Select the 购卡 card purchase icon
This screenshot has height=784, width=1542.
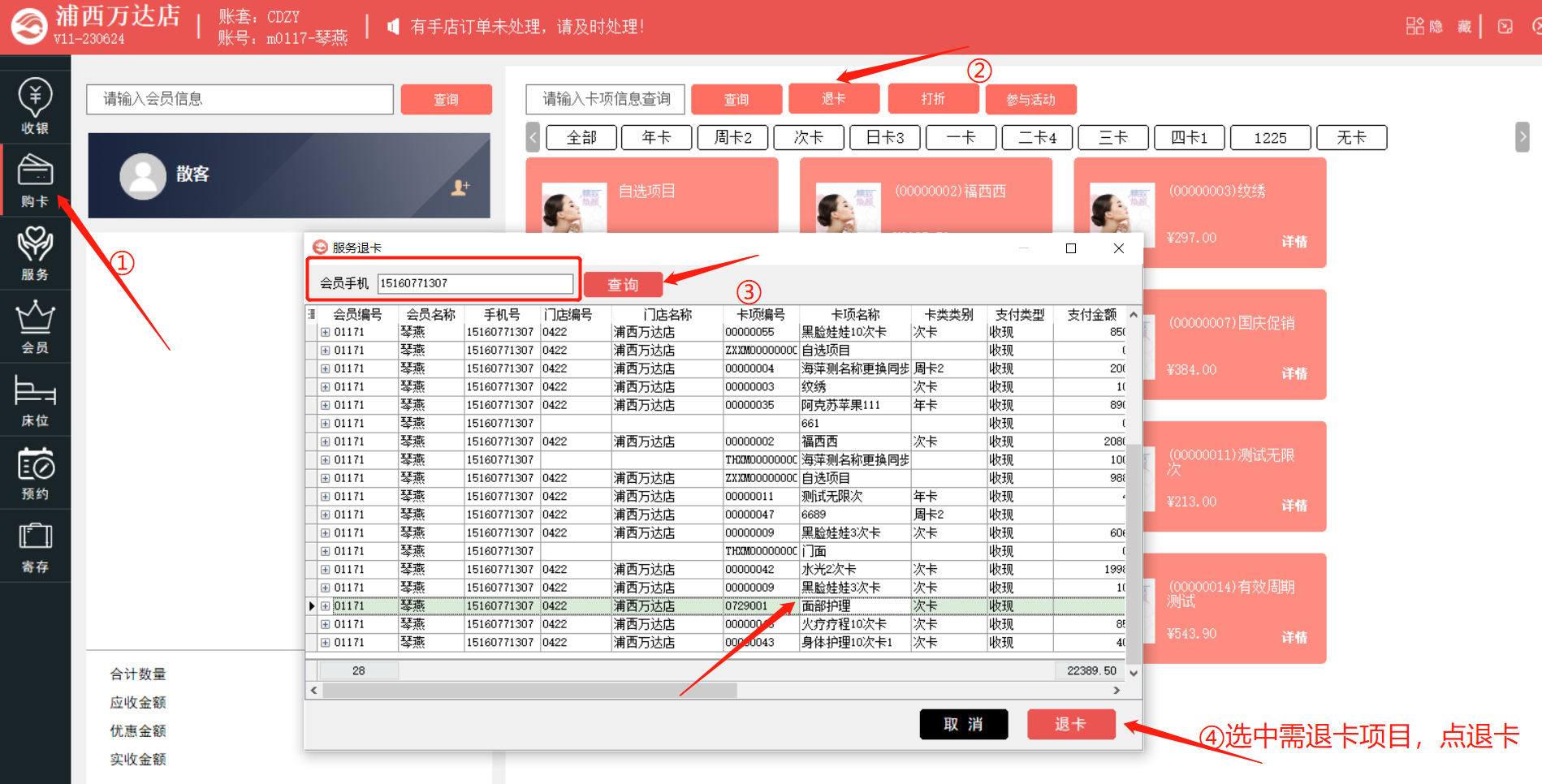[35, 180]
